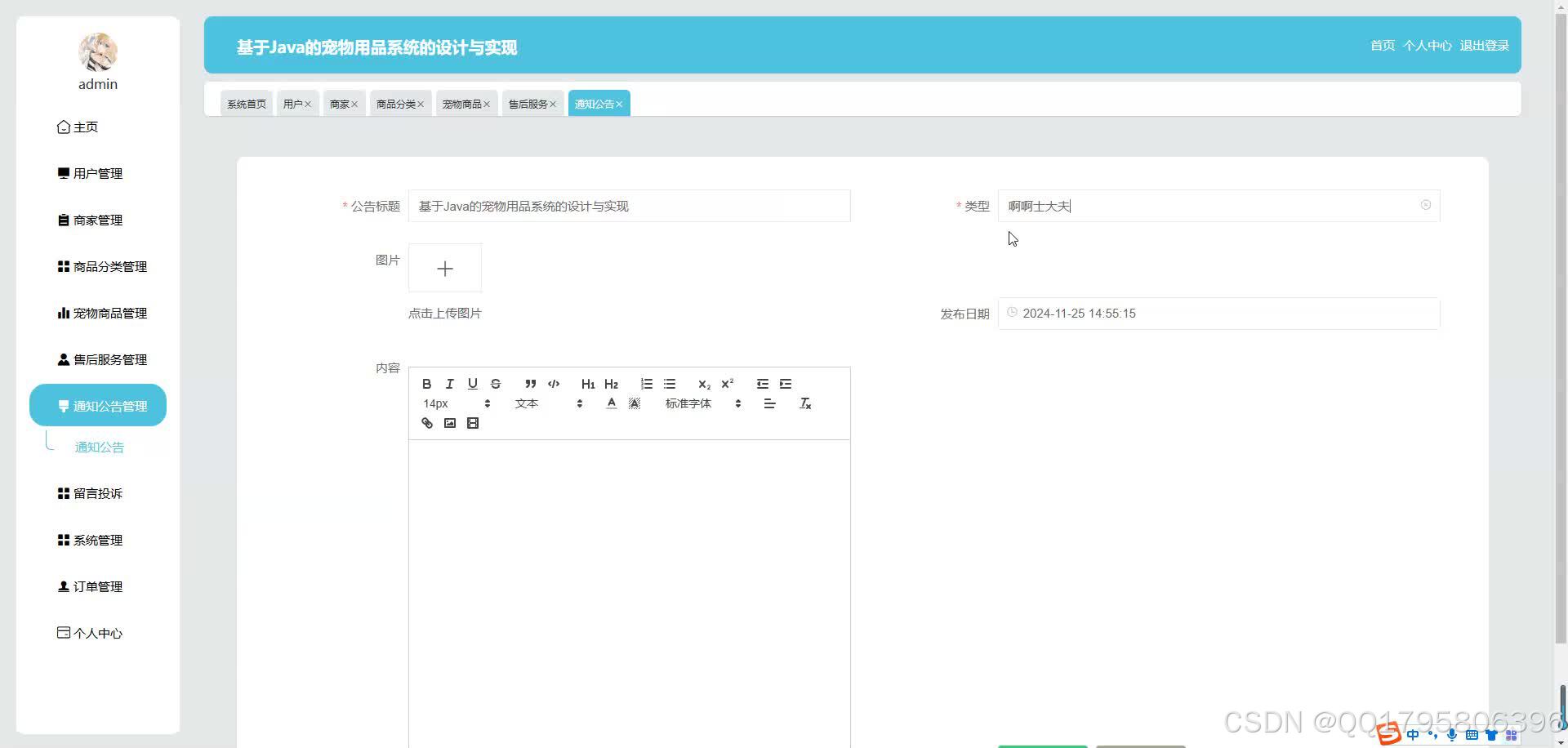This screenshot has width=1568, height=748.
Task: Click the page vertical scrollbar
Action: (x=1561, y=327)
